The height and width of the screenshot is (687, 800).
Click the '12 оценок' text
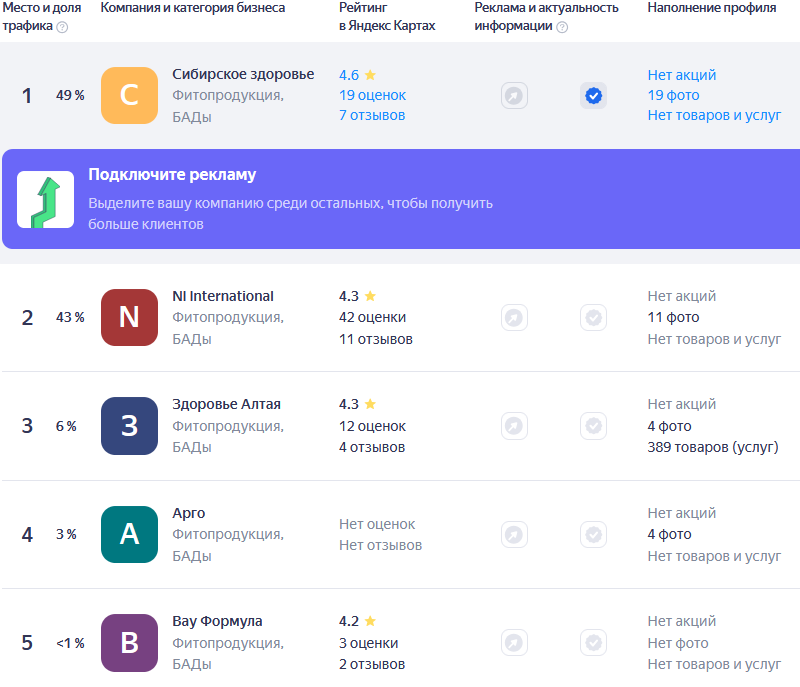(x=372, y=426)
